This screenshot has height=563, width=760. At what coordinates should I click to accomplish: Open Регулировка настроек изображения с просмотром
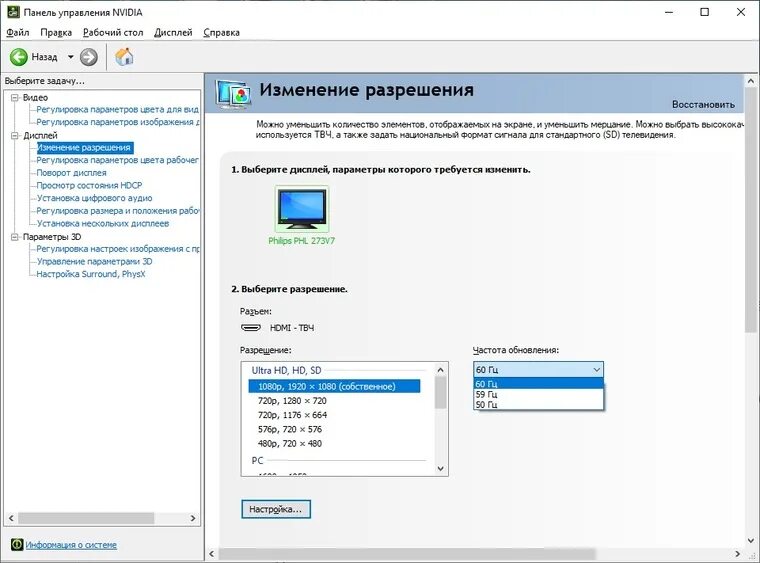pyautogui.click(x=117, y=249)
